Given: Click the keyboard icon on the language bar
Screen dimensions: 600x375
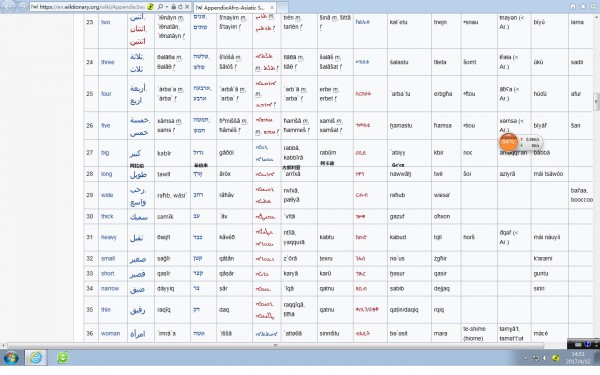Looking at the screenshot, I should pyautogui.click(x=579, y=344).
